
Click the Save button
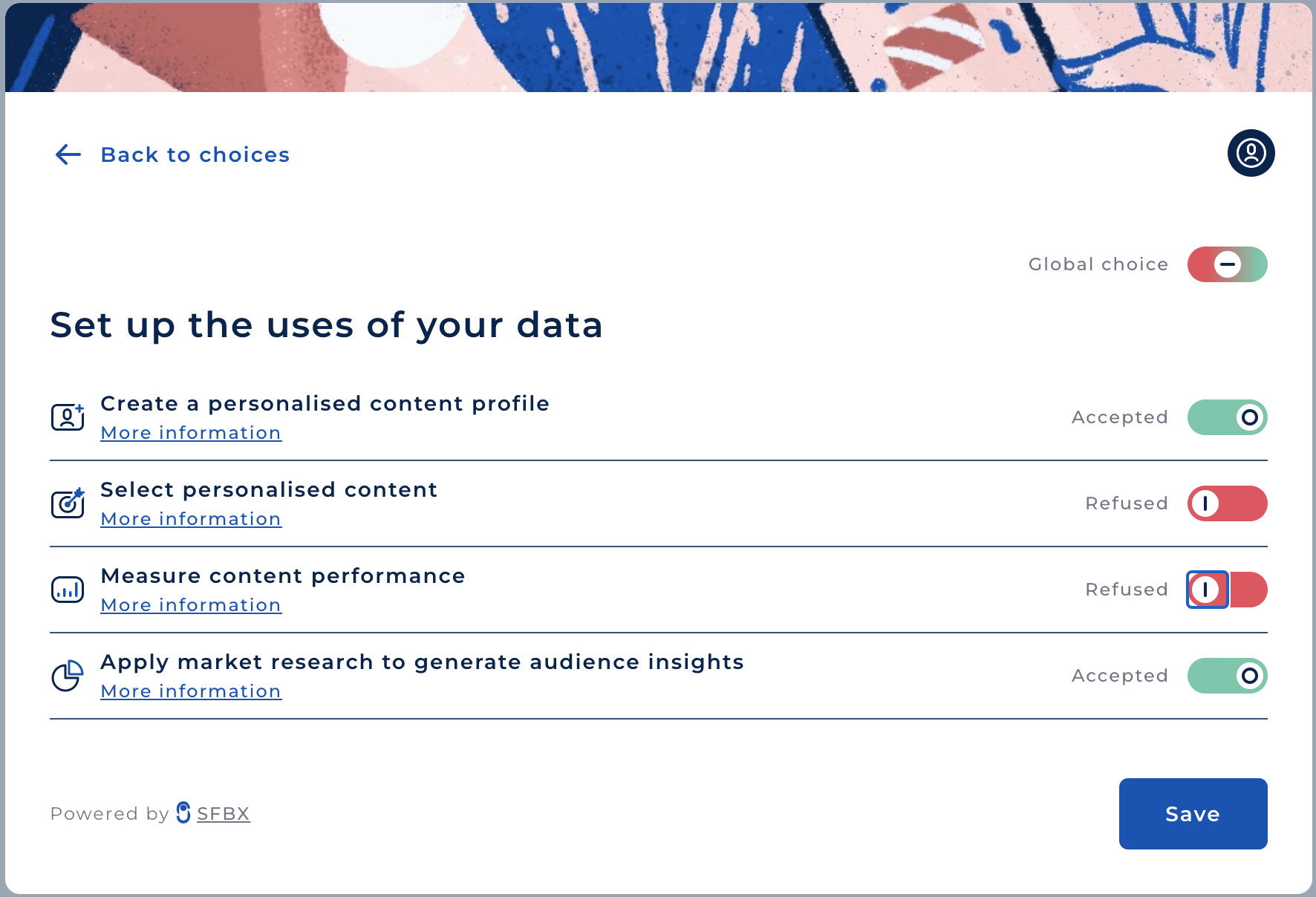[1193, 814]
